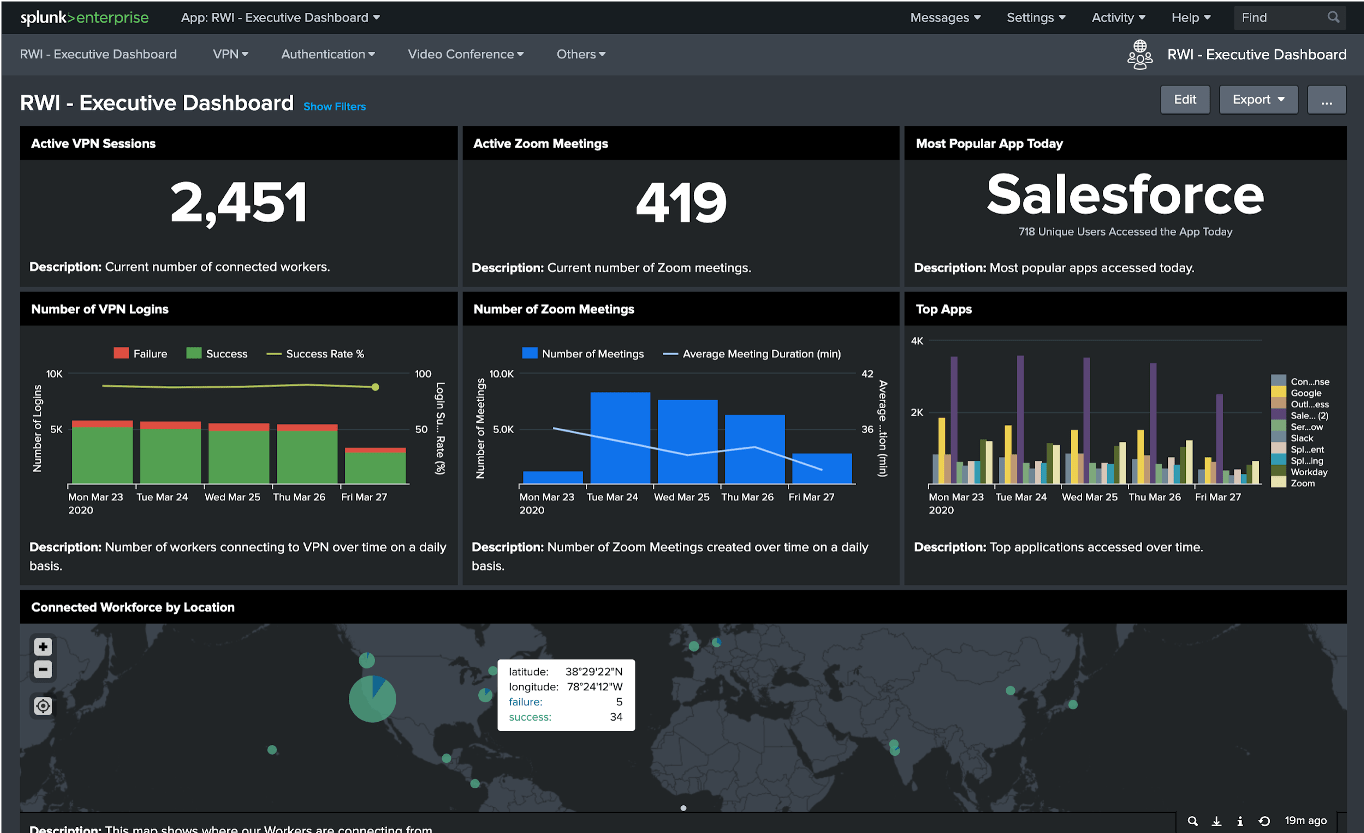Download results from the map panel
The width and height of the screenshot is (1364, 833).
pos(1217,821)
